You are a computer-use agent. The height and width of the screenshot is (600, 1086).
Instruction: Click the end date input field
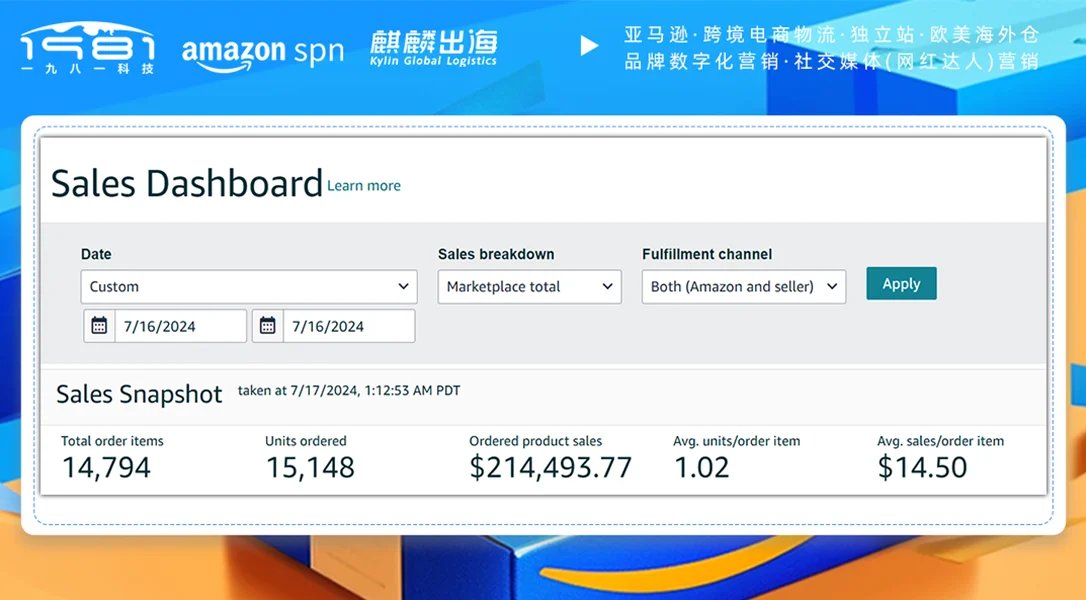click(348, 326)
